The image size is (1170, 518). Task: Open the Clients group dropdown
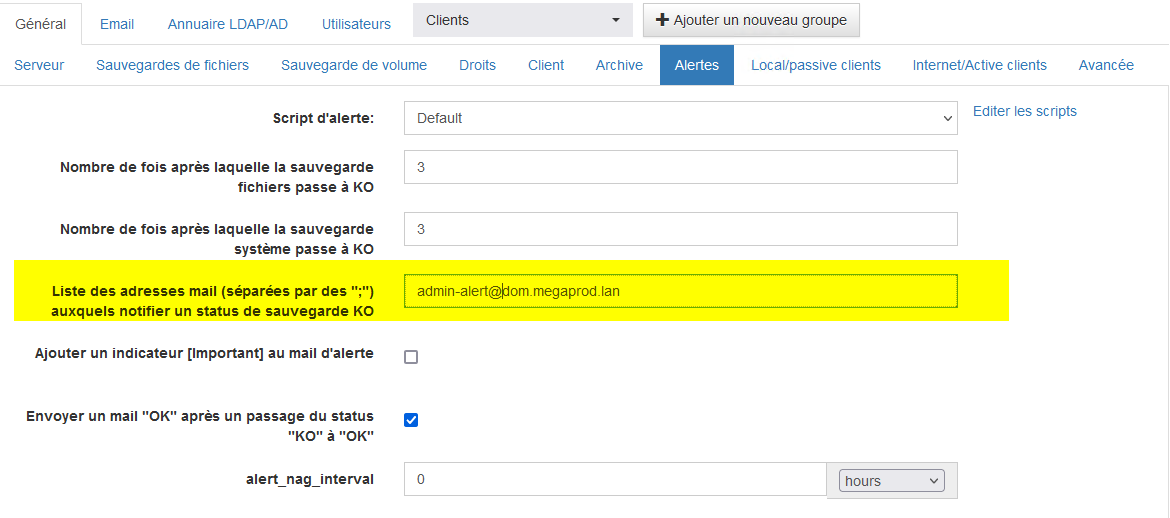522,20
